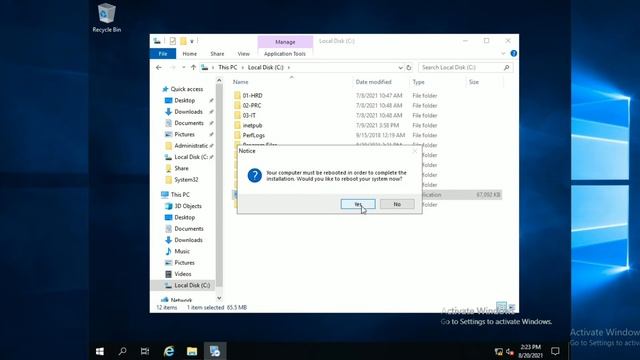Click the search magnifier icon
The height and width of the screenshot is (360, 640).
point(507,67)
